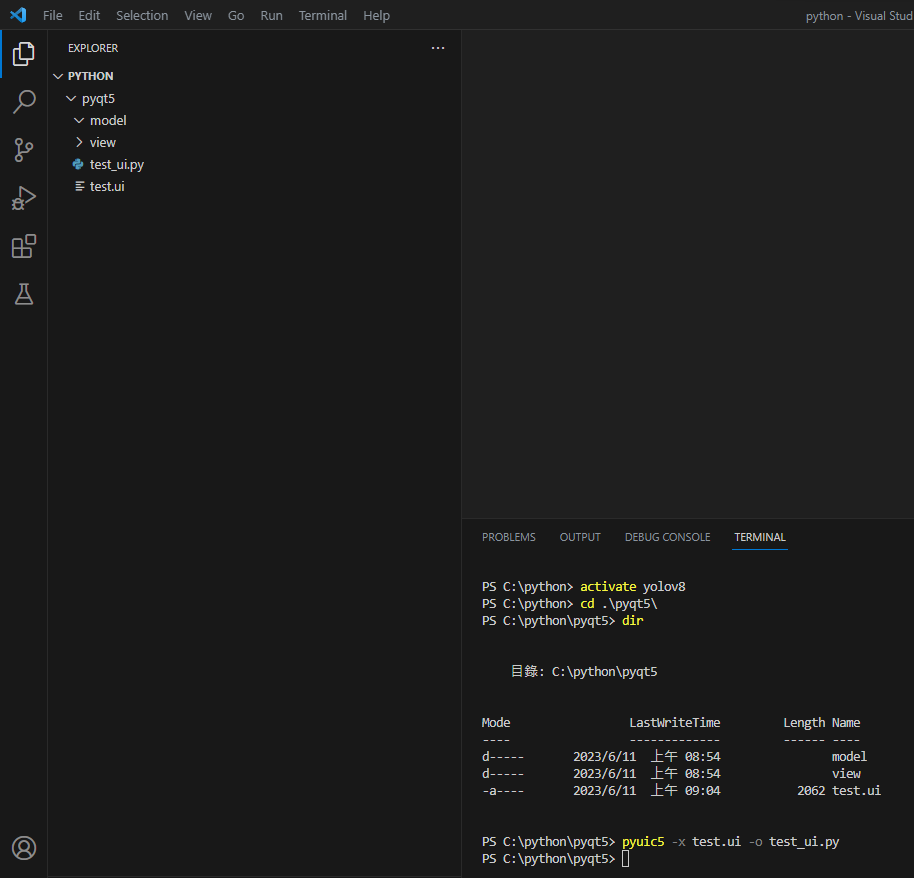
Task: Collapse the PYTHON root folder
Action: pos(90,76)
